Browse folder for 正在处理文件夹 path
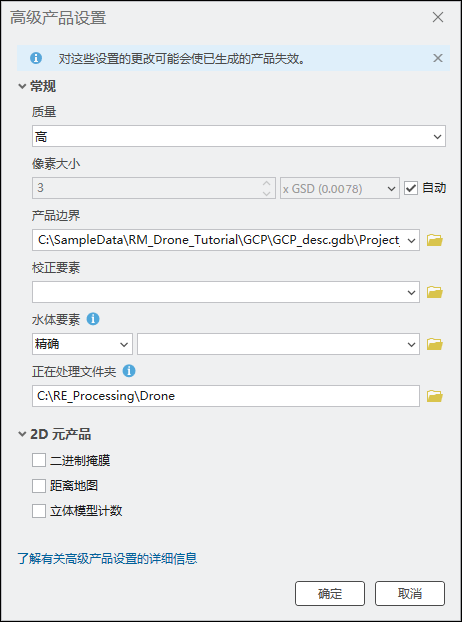The height and width of the screenshot is (622, 462). coord(435,396)
